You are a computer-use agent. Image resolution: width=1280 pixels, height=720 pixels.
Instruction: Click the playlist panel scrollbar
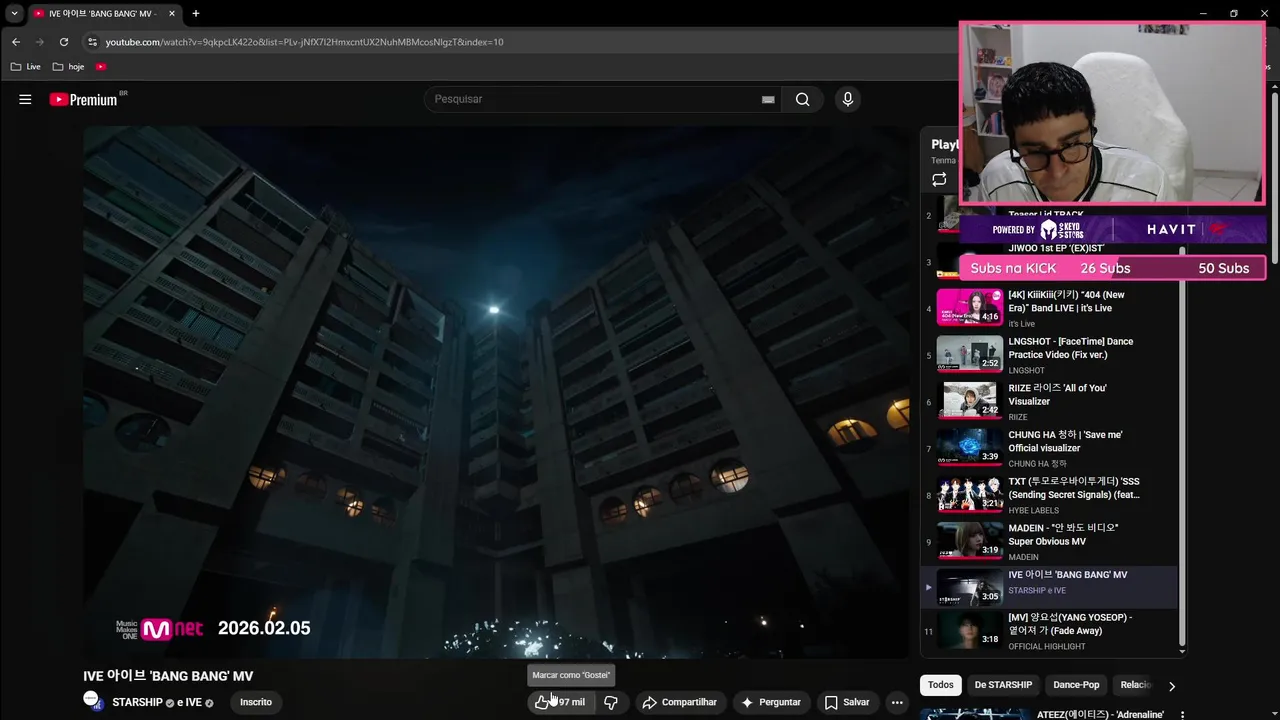point(1182,448)
